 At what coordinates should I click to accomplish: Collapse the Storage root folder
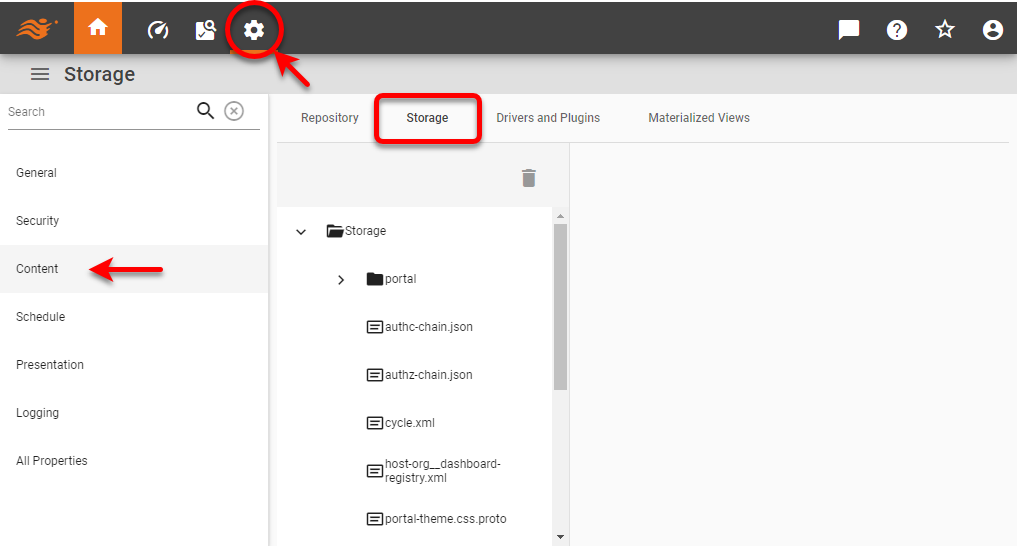[x=301, y=232]
